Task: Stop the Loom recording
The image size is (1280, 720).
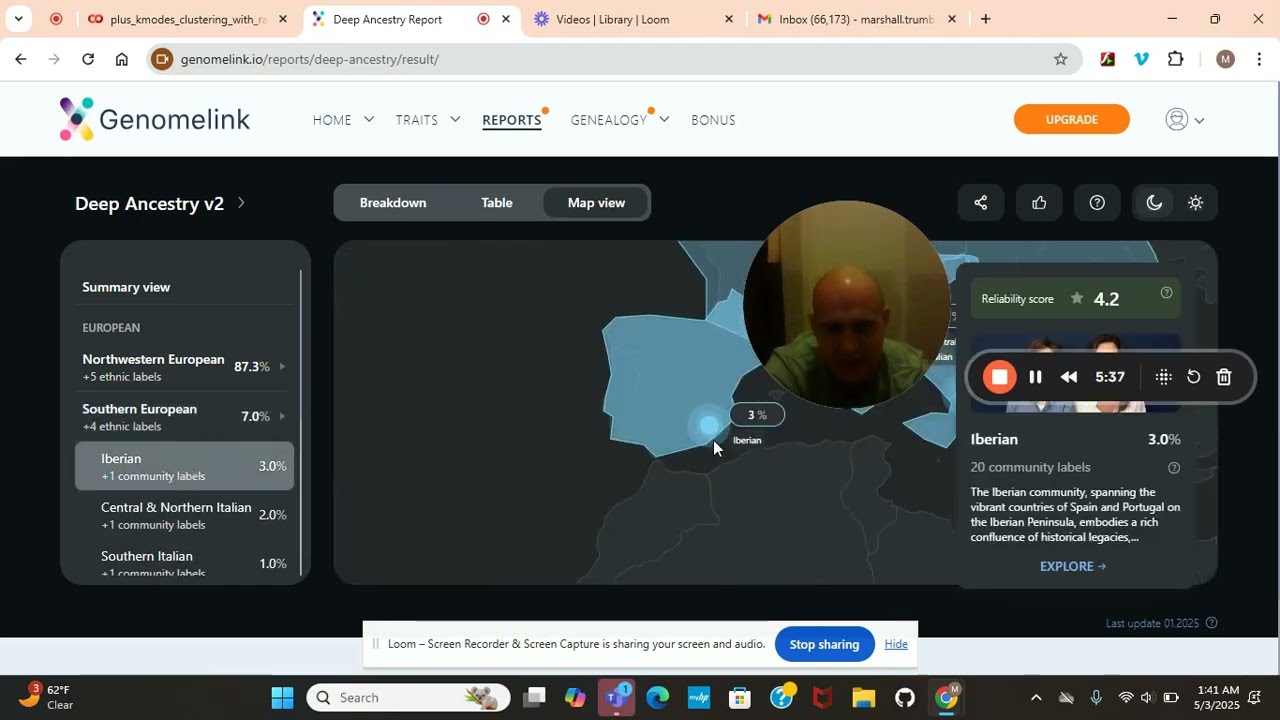Action: pyautogui.click(x=999, y=377)
